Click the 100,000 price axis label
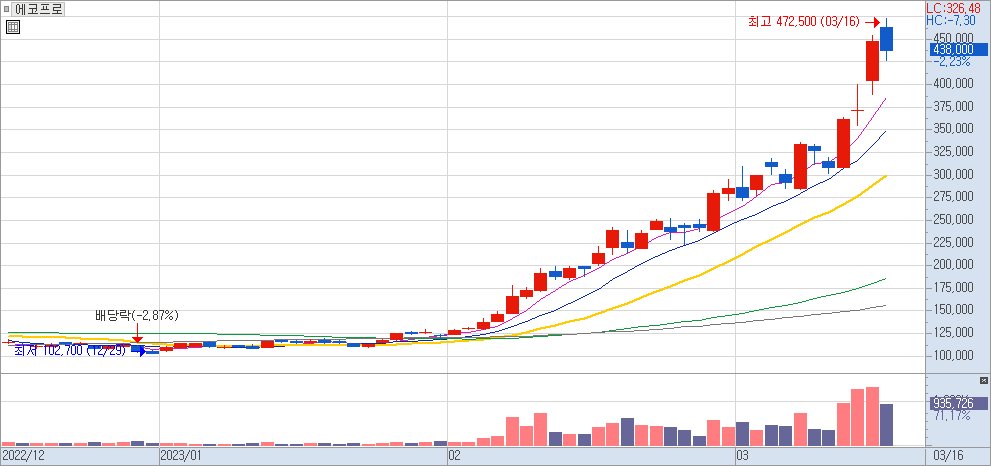The width and height of the screenshot is (991, 466). [x=954, y=355]
